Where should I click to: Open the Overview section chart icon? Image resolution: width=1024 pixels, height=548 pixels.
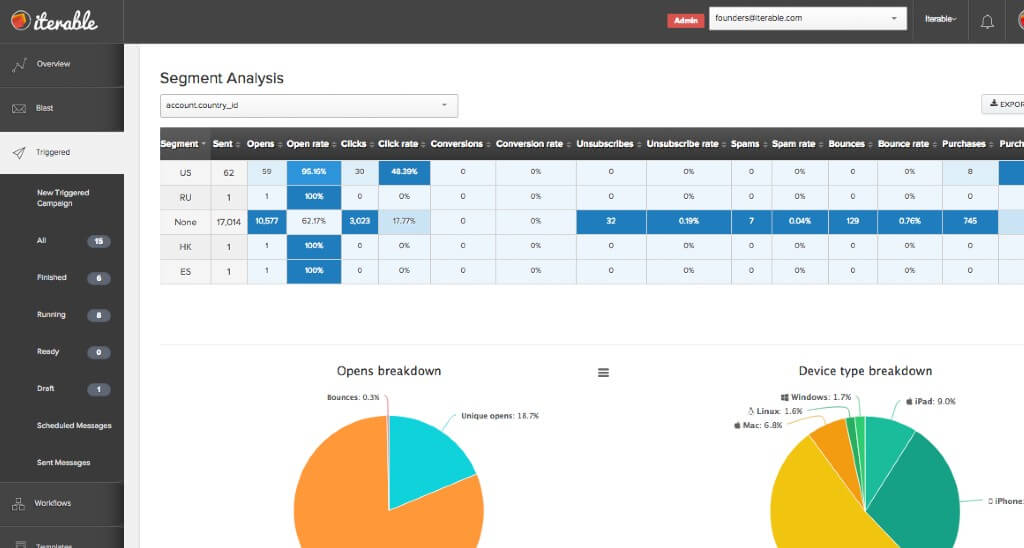coord(19,64)
